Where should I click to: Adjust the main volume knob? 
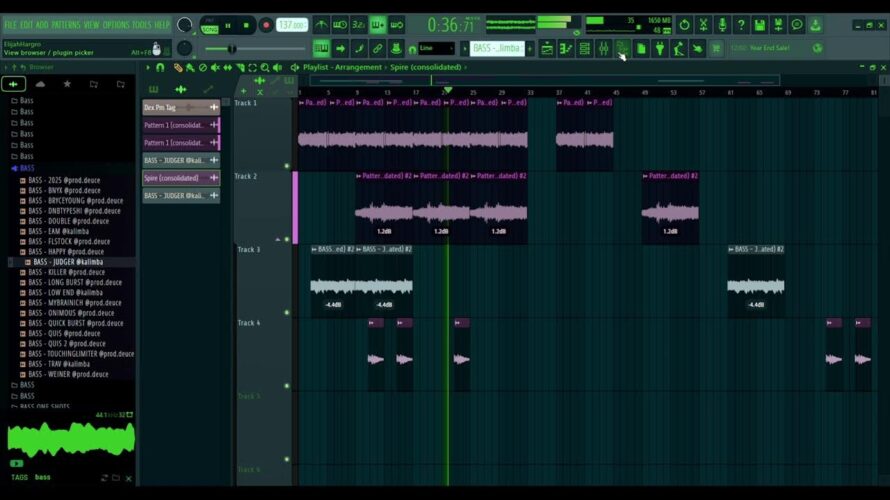[184, 25]
